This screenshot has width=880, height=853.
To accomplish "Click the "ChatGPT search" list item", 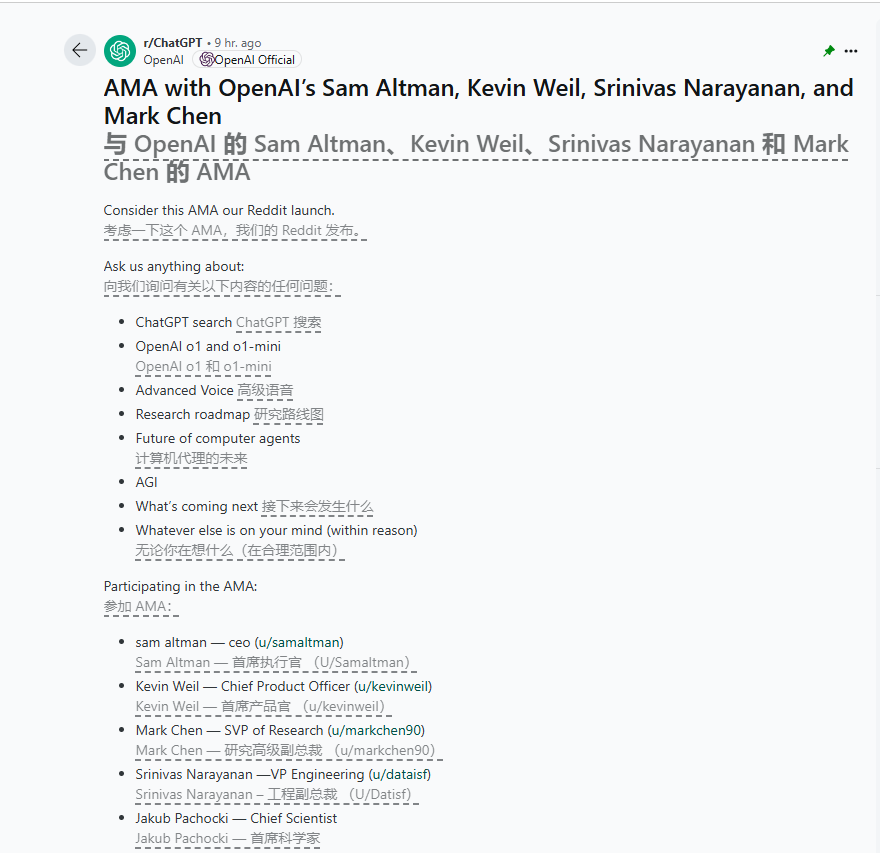I will point(183,322).
